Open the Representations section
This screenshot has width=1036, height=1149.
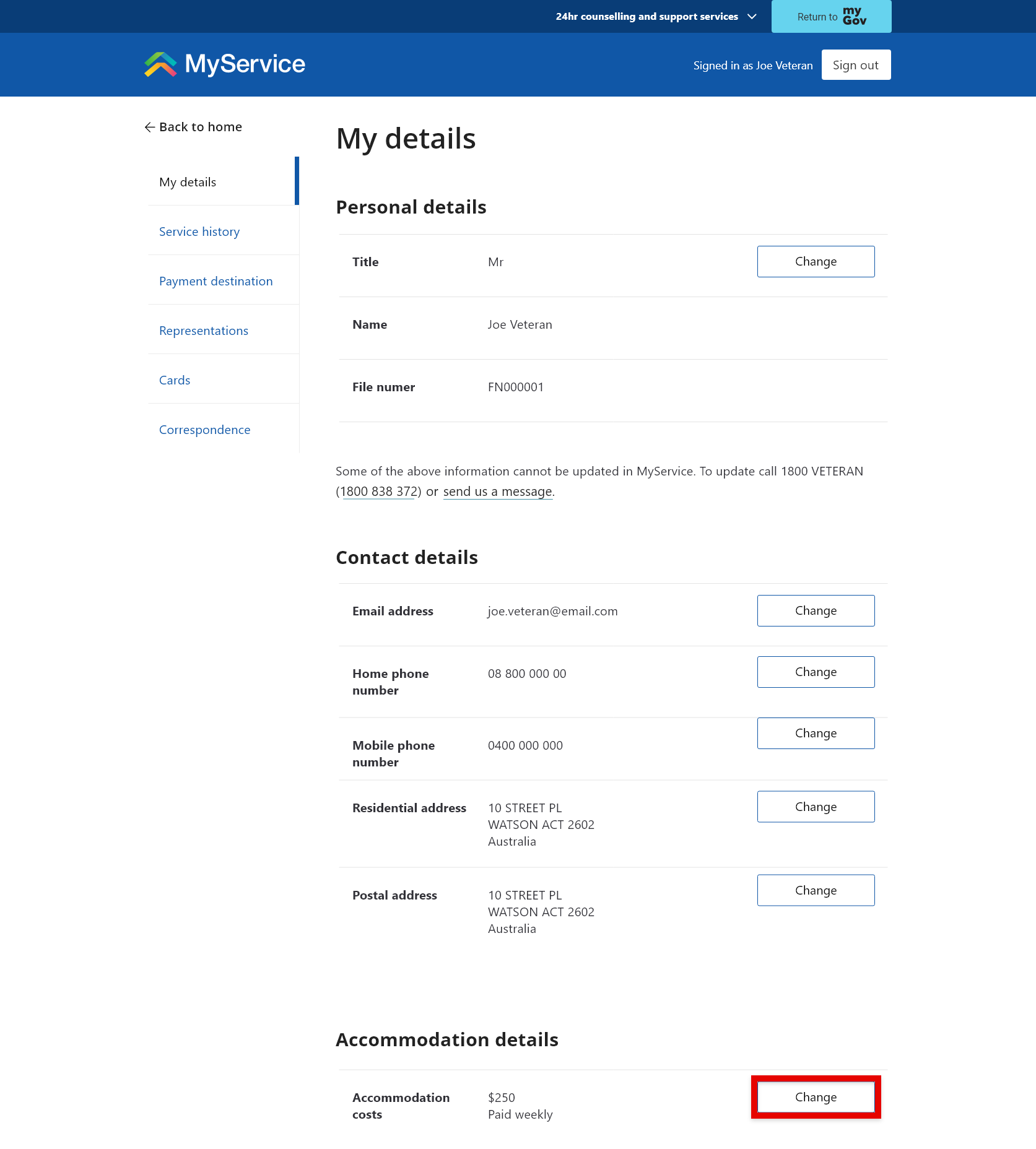click(x=203, y=330)
